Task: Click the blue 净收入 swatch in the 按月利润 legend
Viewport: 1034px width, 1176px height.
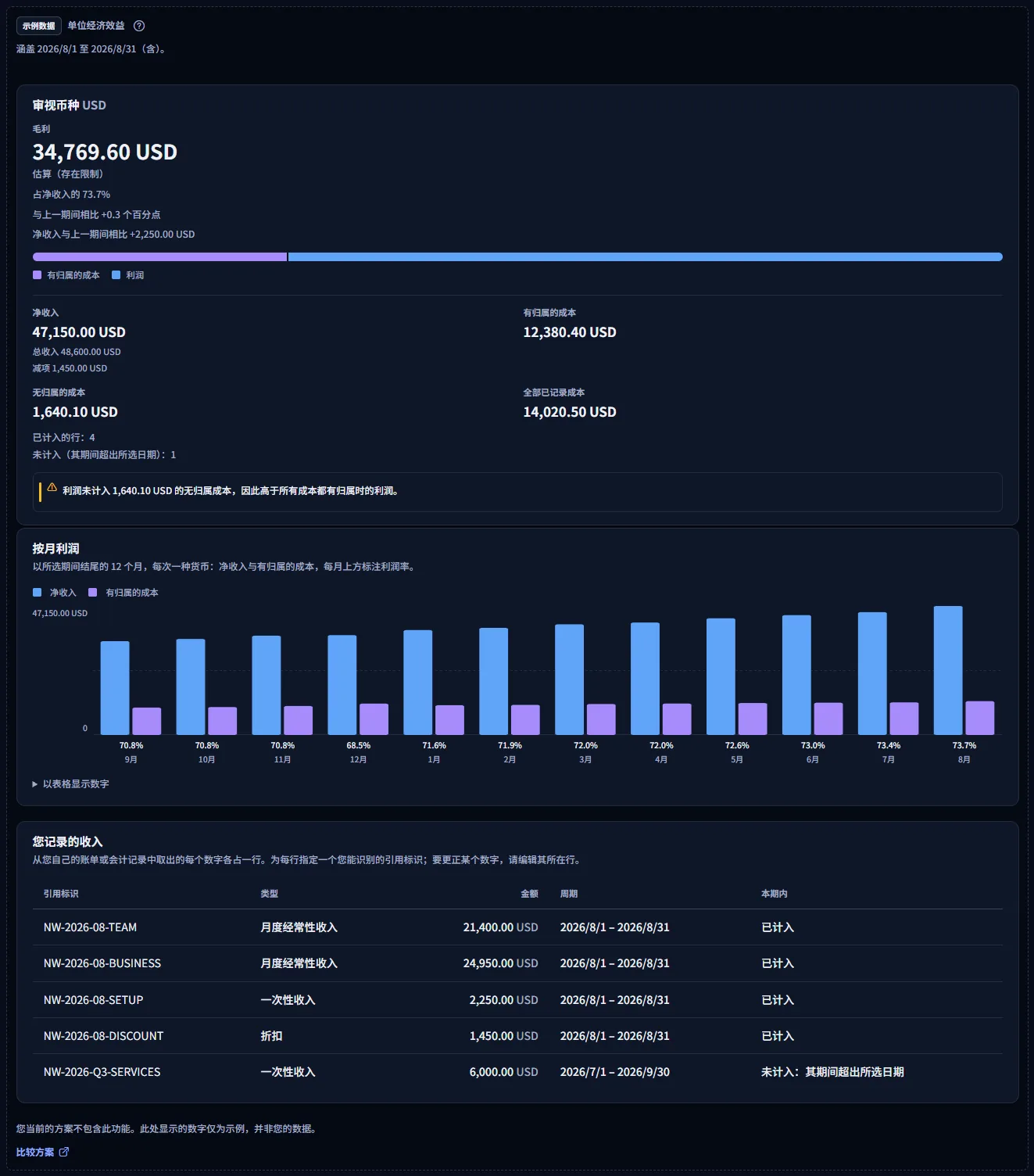Action: point(37,593)
